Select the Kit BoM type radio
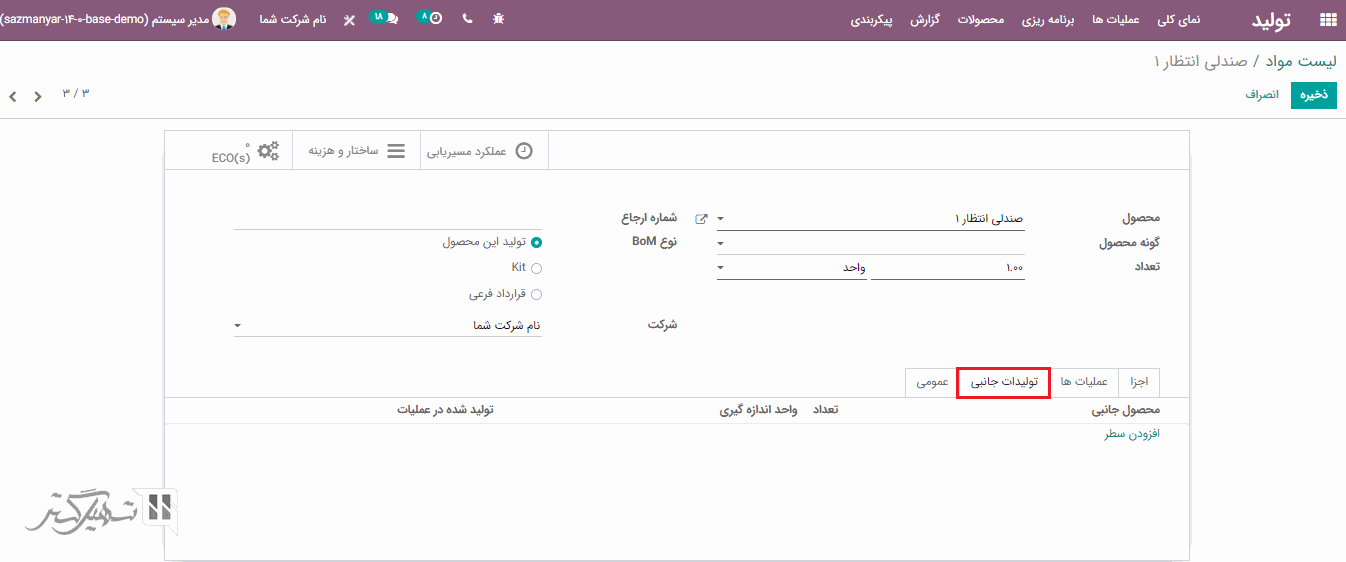Image resolution: width=1346 pixels, height=562 pixels. pyautogui.click(x=537, y=268)
